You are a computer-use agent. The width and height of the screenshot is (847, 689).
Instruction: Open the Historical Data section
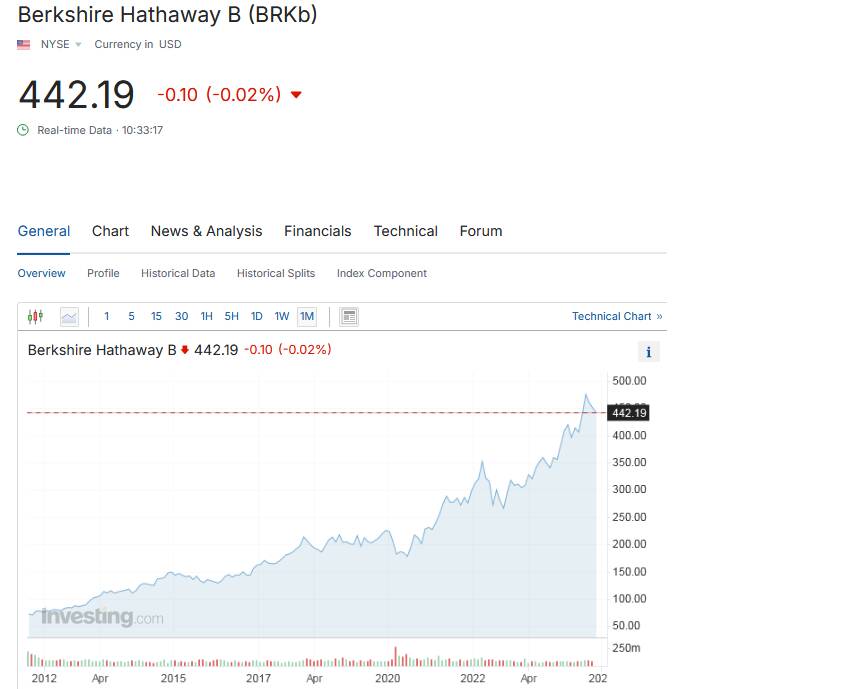(177, 273)
